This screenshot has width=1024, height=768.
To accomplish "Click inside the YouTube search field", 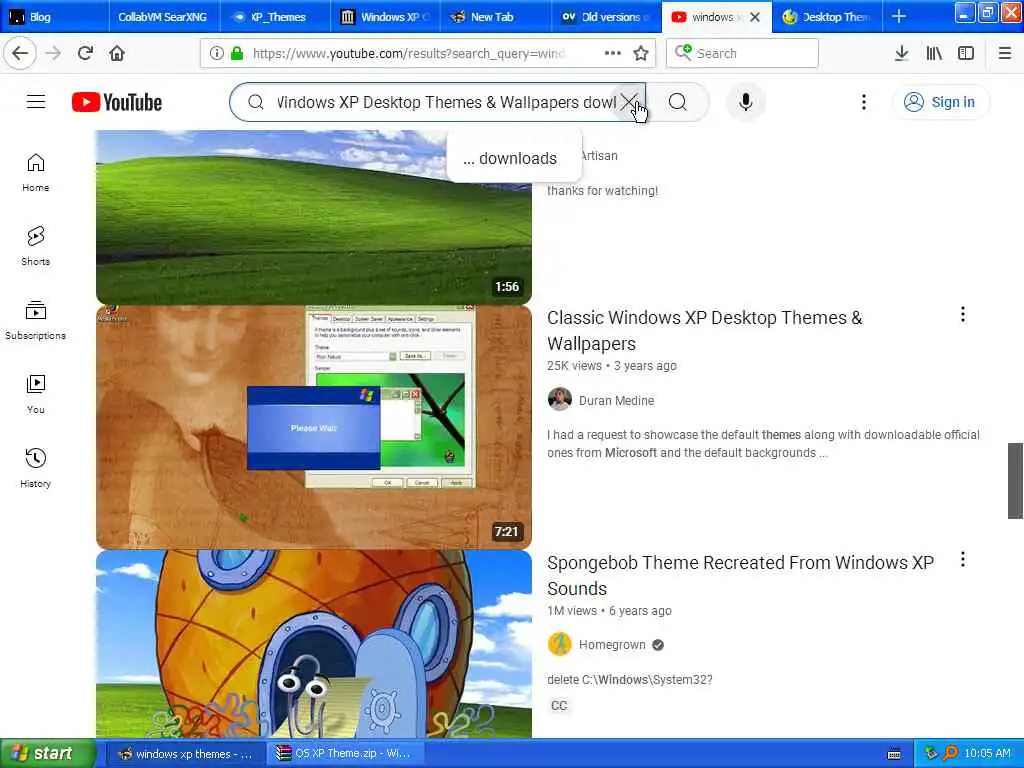I will (x=445, y=102).
